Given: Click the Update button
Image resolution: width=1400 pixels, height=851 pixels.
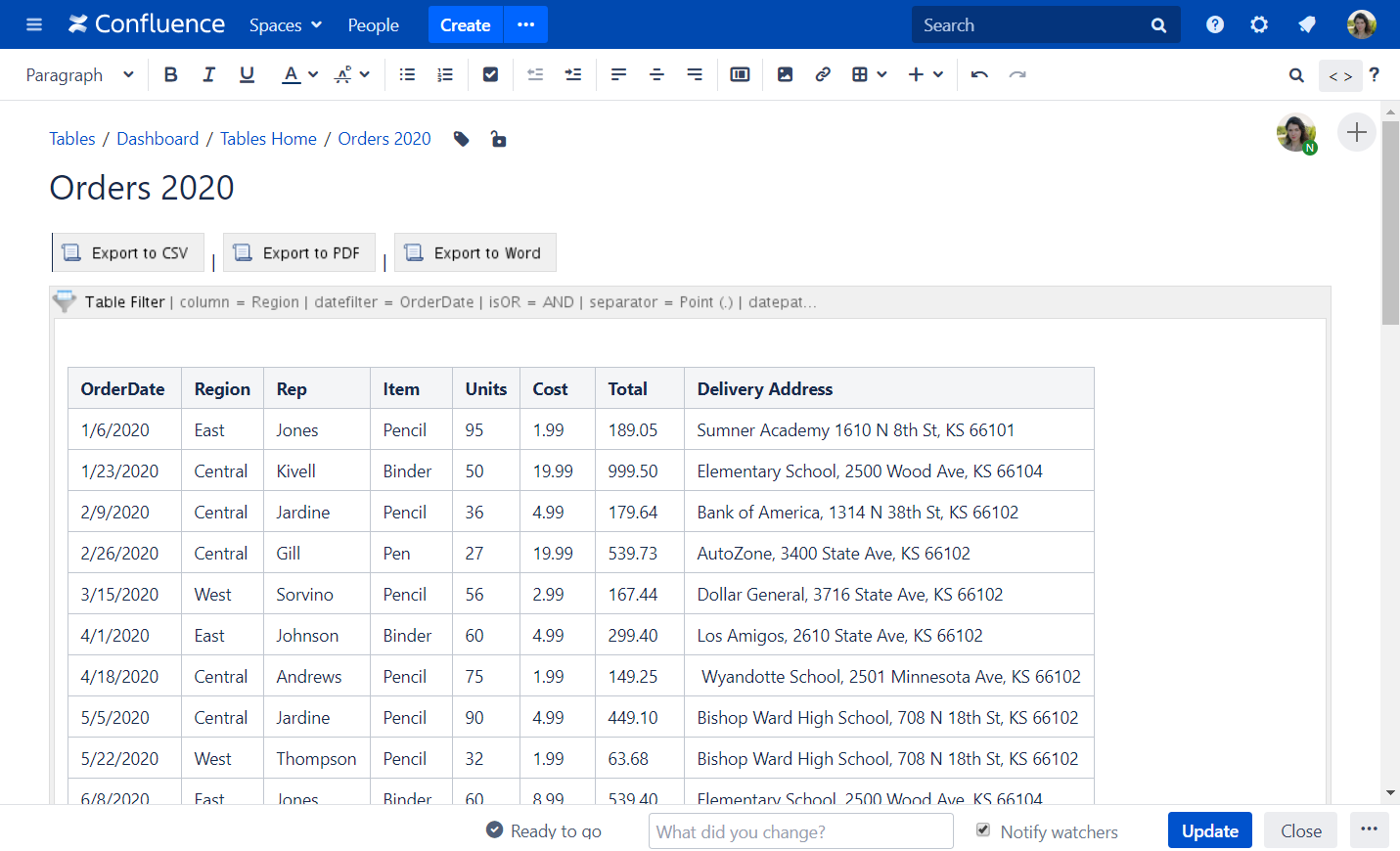Looking at the screenshot, I should [1209, 830].
